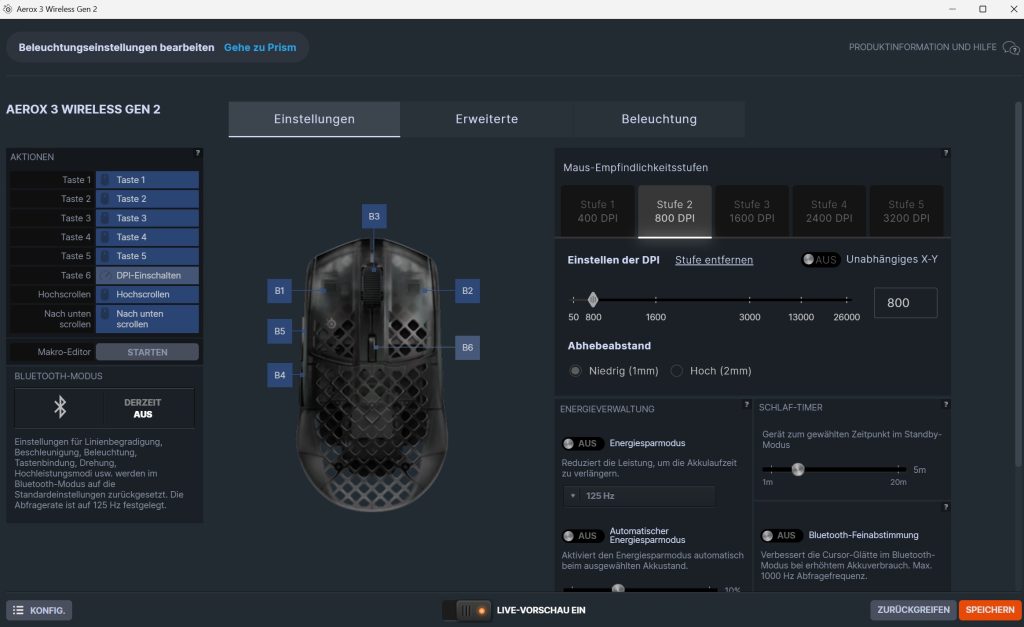This screenshot has width=1024, height=627.
Task: Click the Stufe entfernen link
Action: coord(714,260)
